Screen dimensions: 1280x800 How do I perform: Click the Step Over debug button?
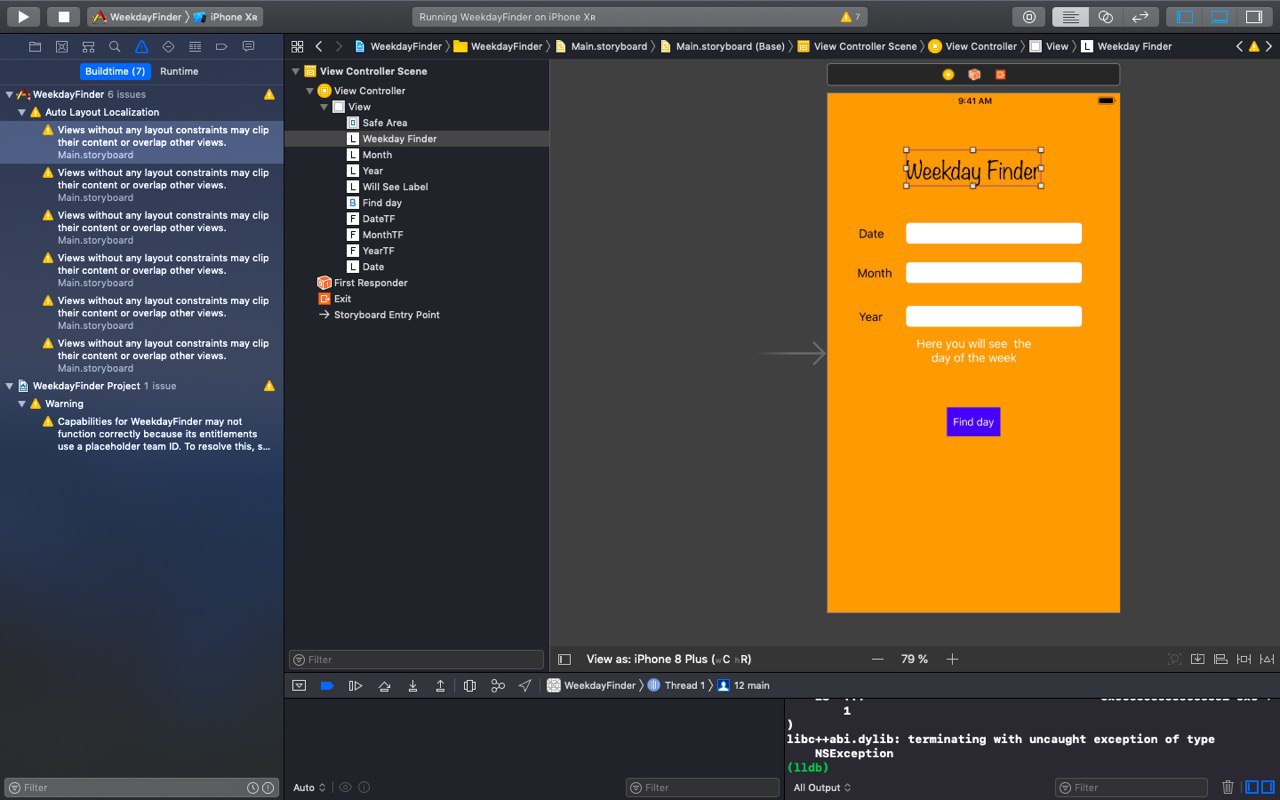pyautogui.click(x=384, y=685)
